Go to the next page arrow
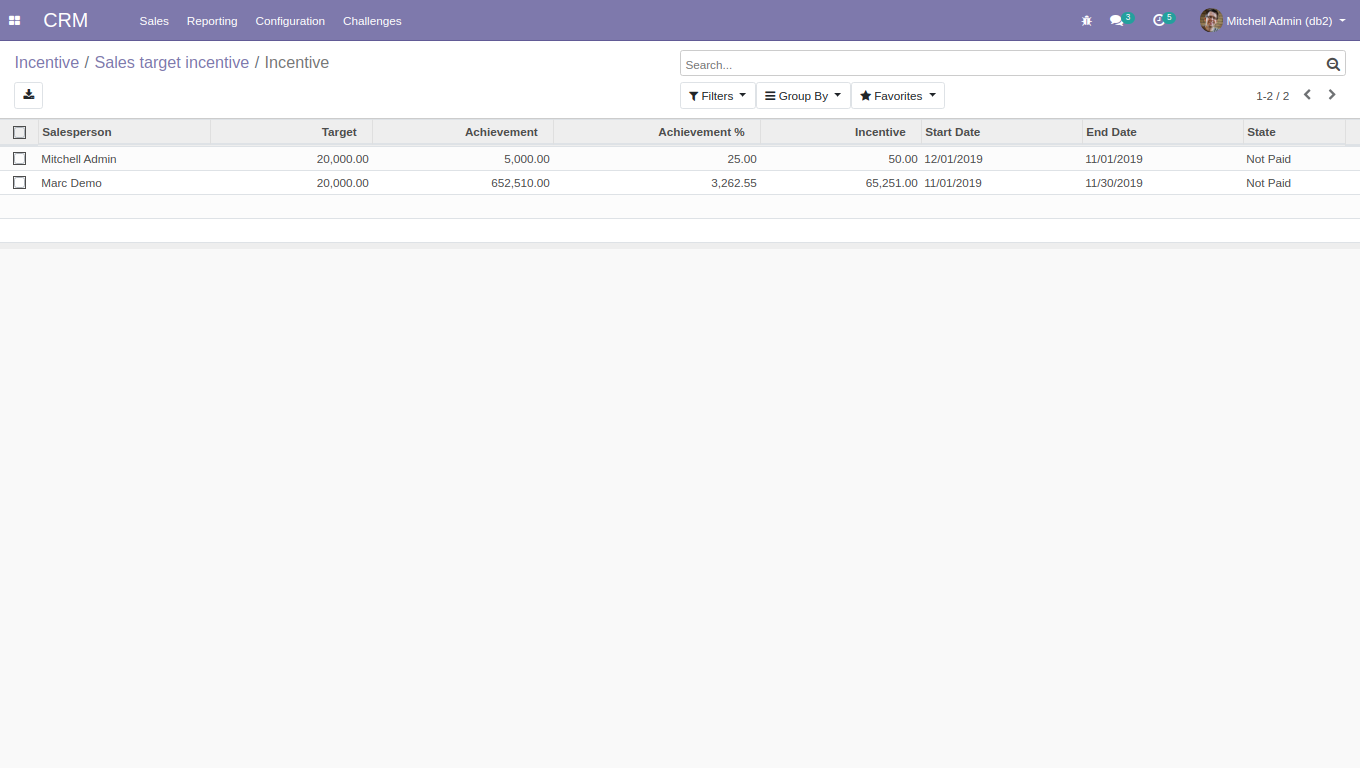 1332,95
